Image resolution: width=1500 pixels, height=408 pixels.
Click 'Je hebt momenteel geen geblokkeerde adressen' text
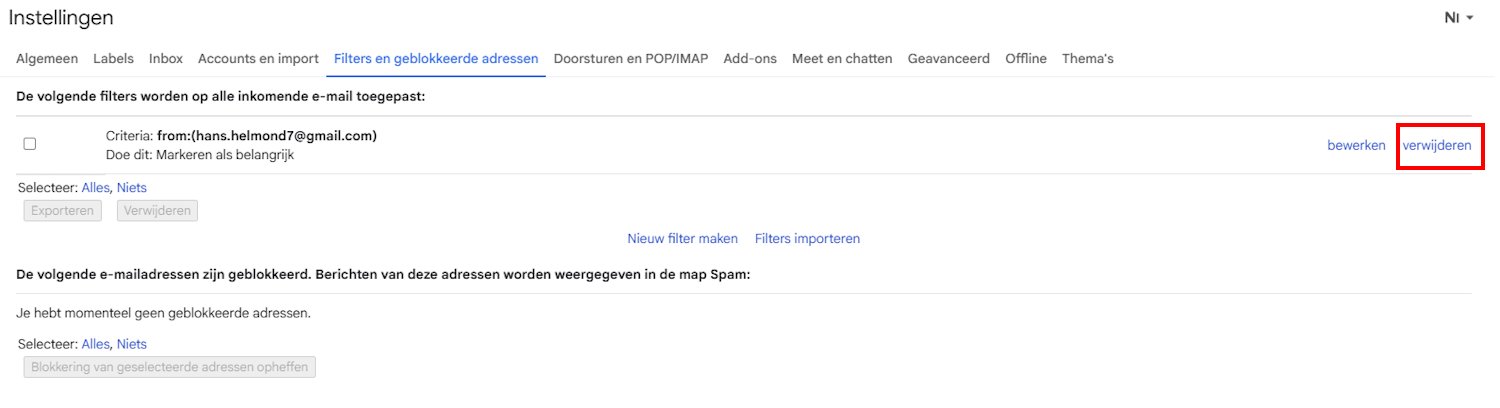click(164, 313)
